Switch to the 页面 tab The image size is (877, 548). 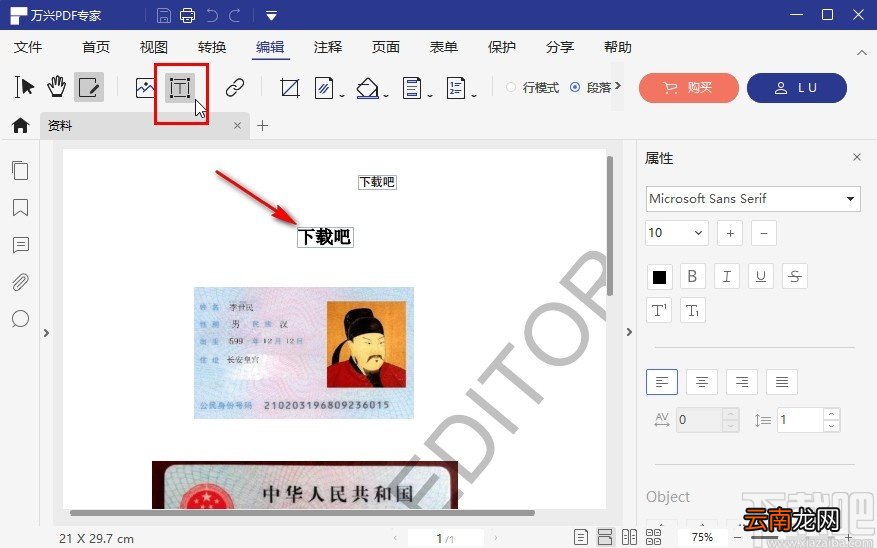coord(386,47)
